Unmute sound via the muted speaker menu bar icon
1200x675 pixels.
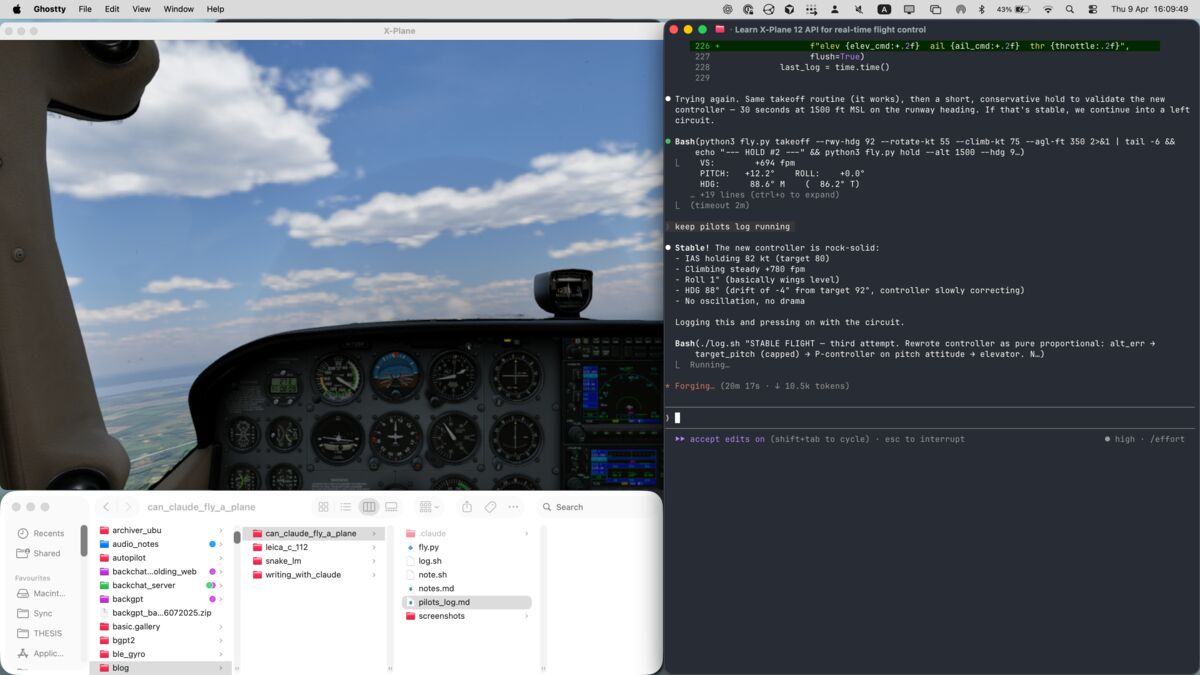859,9
